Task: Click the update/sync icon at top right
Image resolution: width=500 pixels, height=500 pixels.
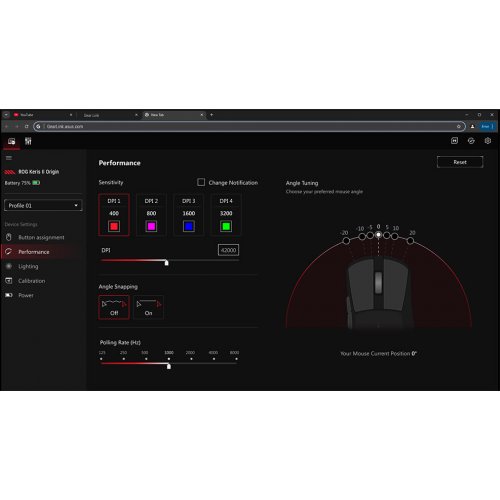Action: 471,141
